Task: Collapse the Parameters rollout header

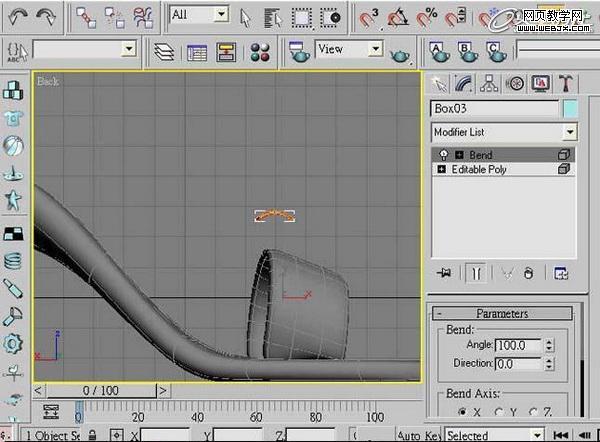Action: pyautogui.click(x=502, y=313)
